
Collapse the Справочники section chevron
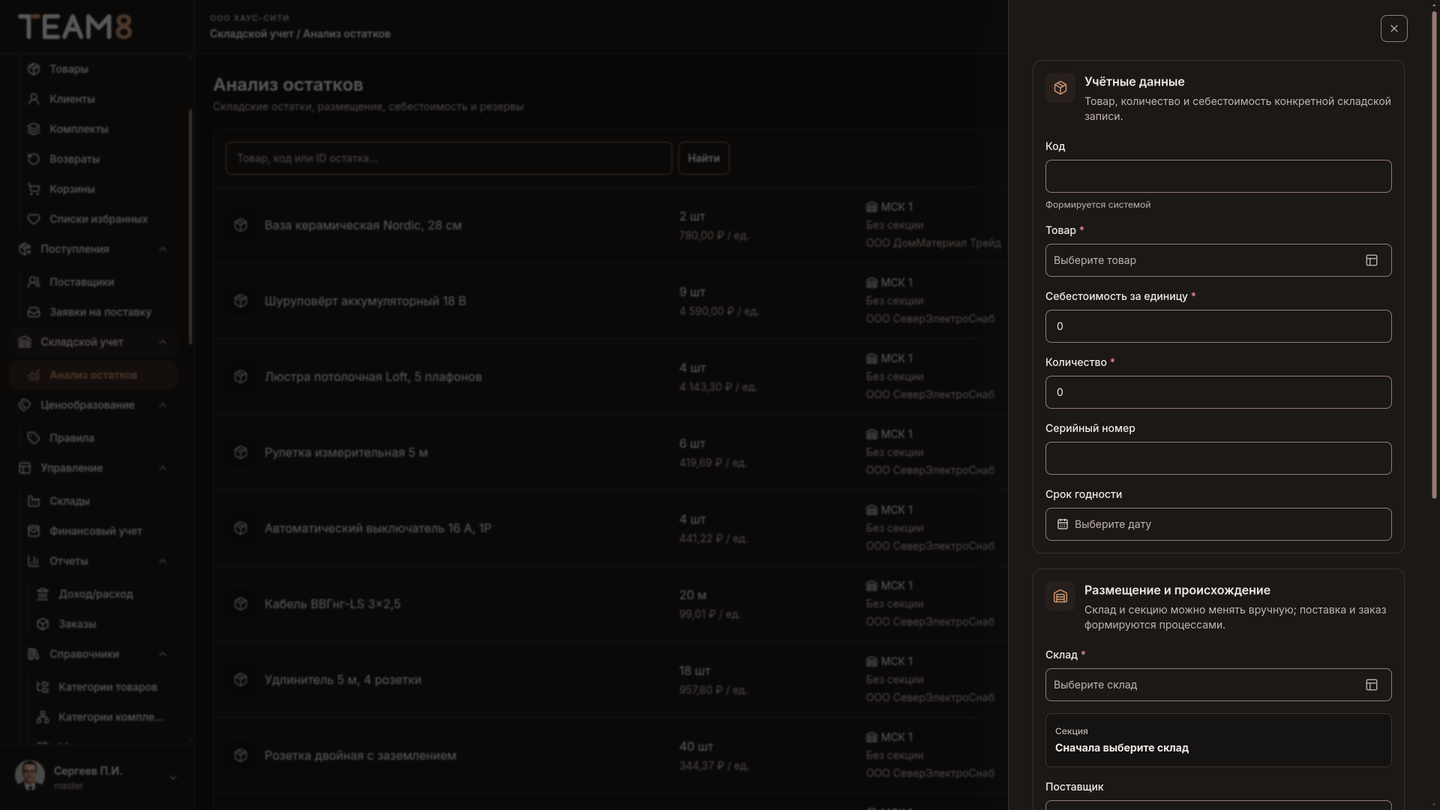pyautogui.click(x=162, y=654)
